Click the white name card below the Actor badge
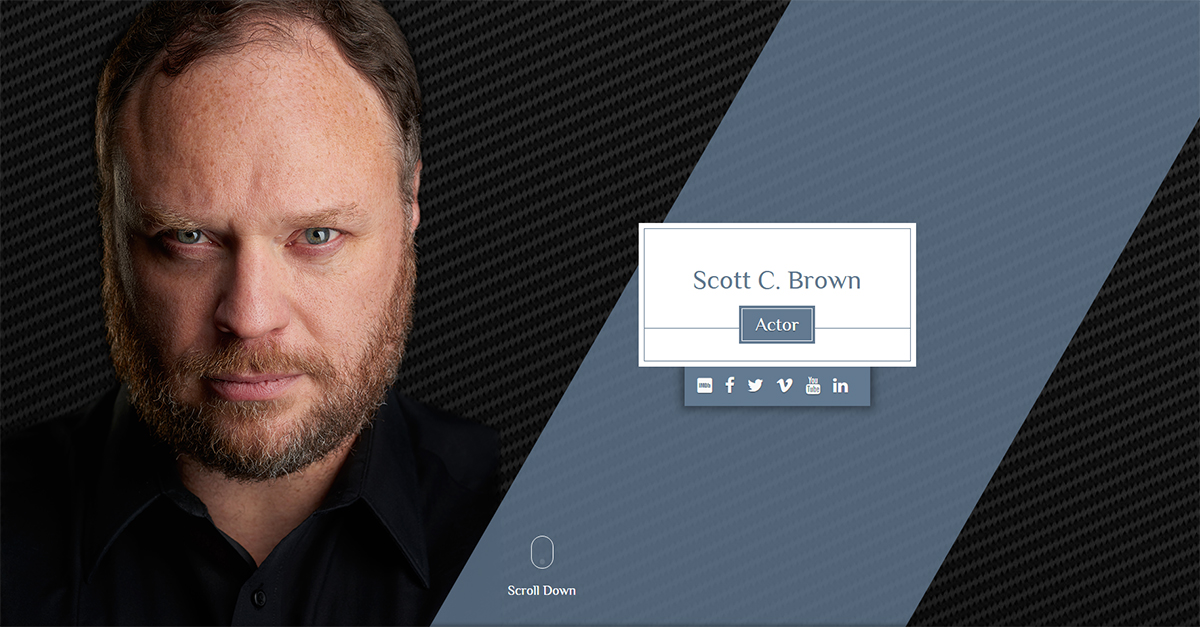This screenshot has height=627, width=1200. tap(777, 352)
